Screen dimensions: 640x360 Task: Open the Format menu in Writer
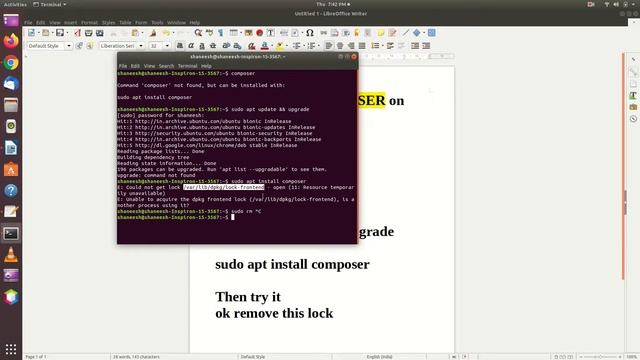89,22
